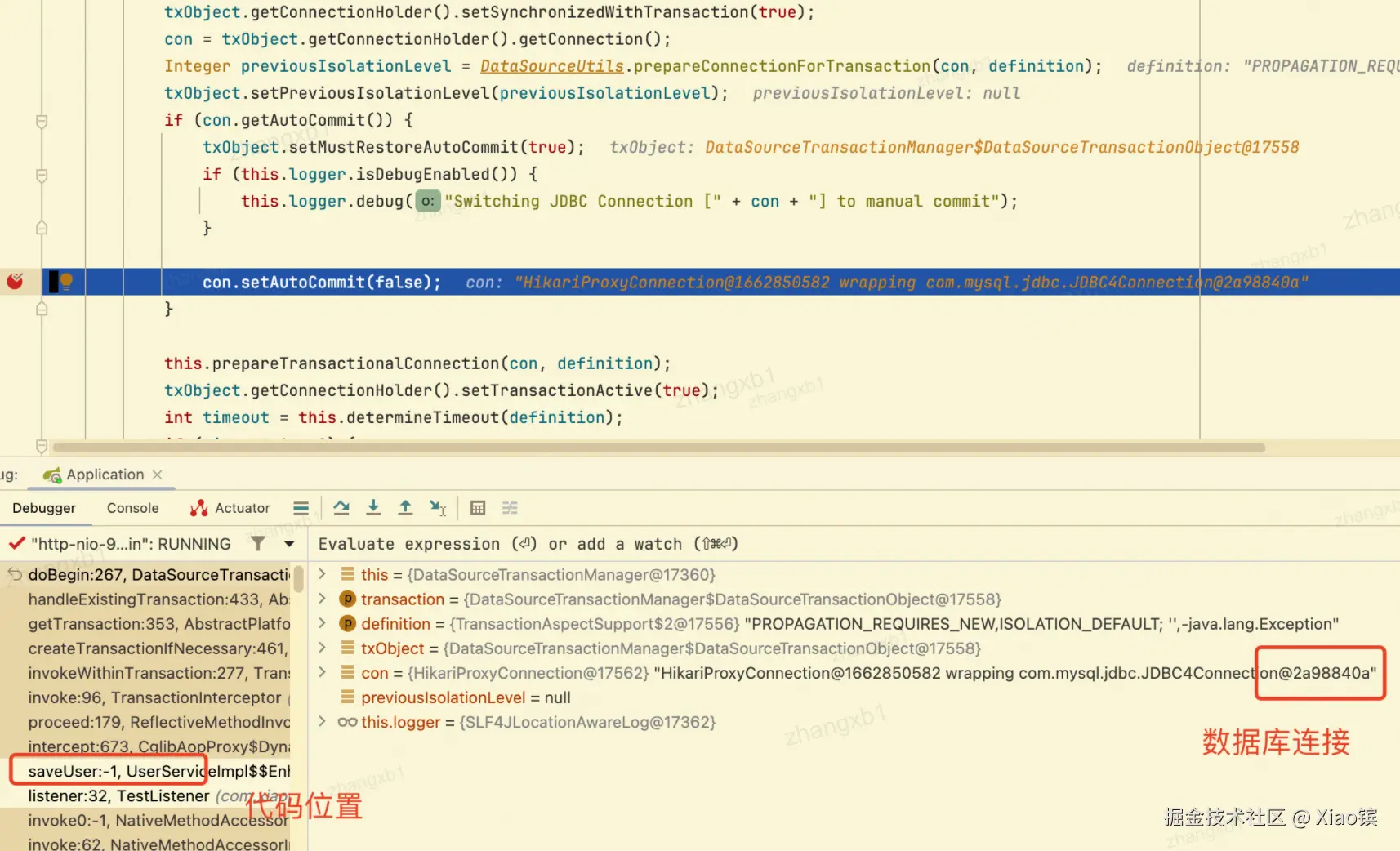Expand the 'con' variable node

click(323, 672)
